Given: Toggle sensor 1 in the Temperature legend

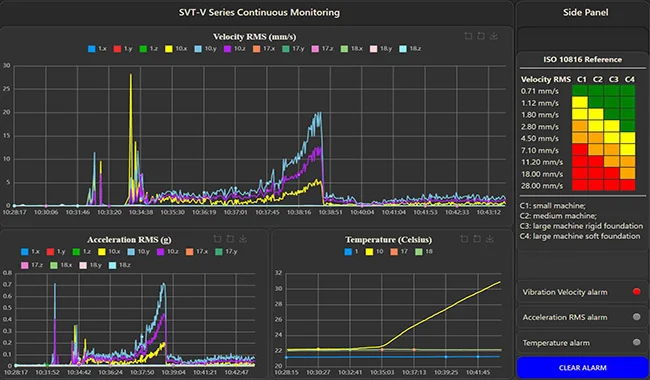Looking at the screenshot, I should pyautogui.click(x=351, y=252).
